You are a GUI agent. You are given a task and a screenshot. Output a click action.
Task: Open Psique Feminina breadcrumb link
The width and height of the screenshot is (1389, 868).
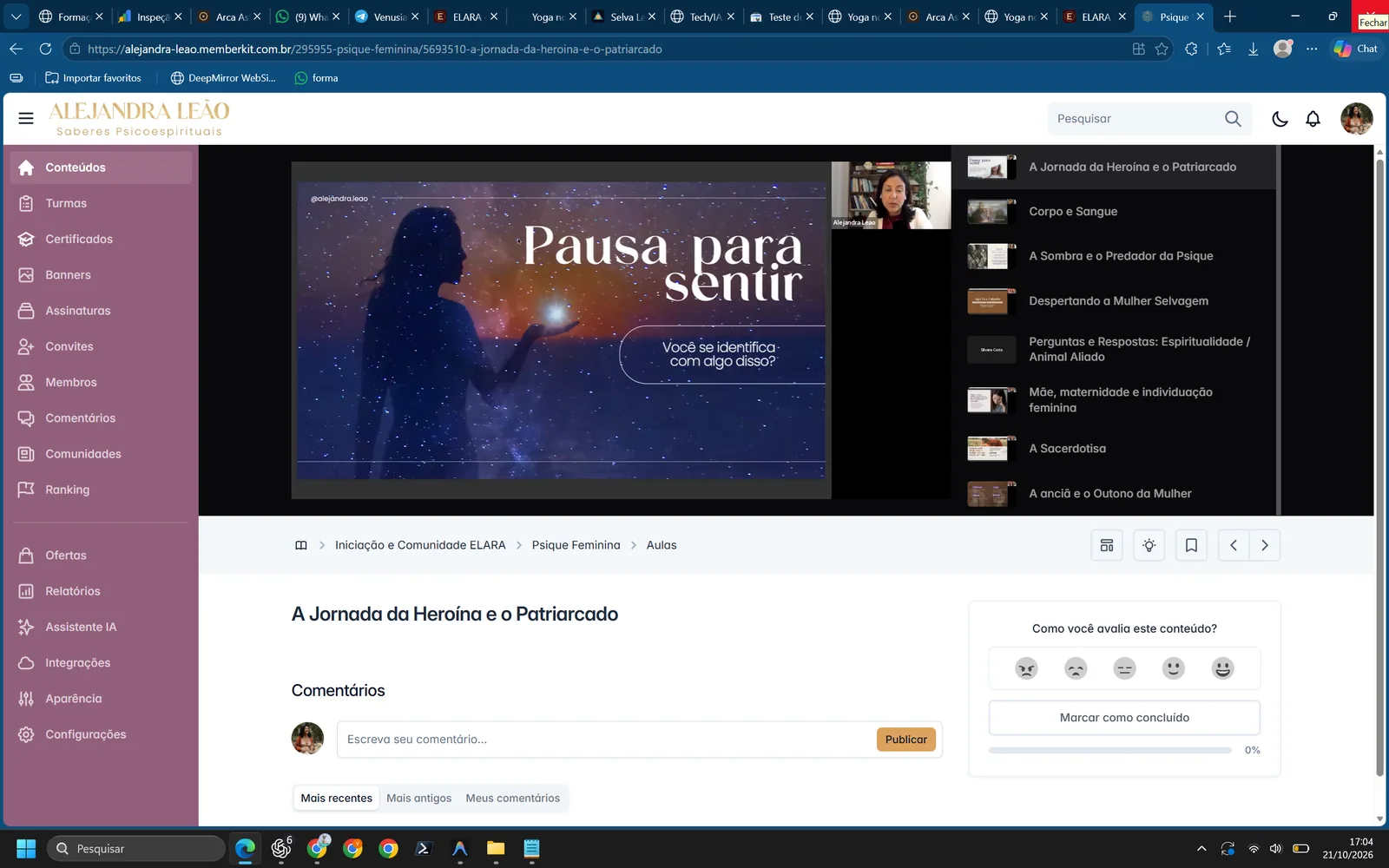pos(576,545)
